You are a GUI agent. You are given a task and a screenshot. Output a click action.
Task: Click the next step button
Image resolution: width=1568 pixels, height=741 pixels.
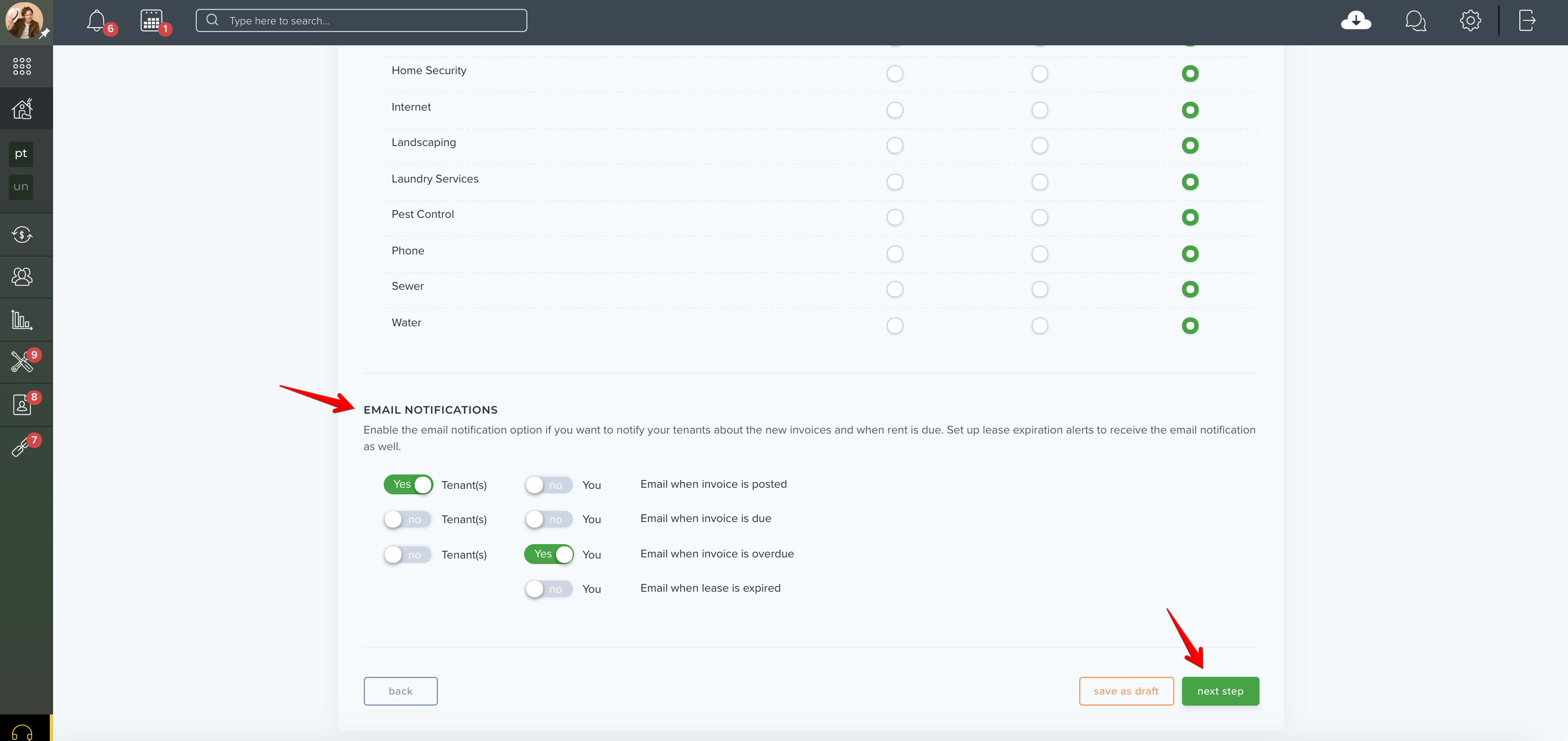click(x=1220, y=691)
